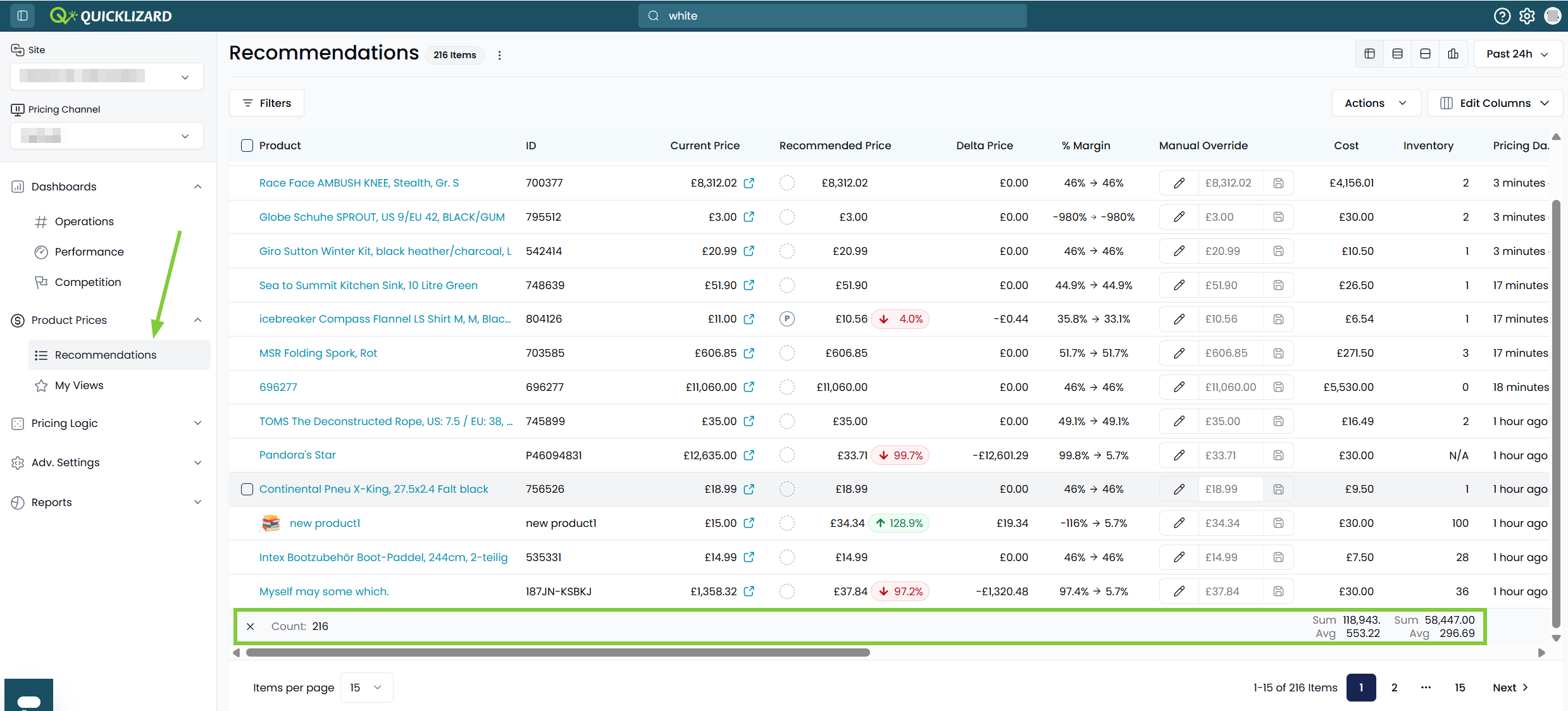This screenshot has width=1568, height=711.
Task: Click the horizontal table scrollbar
Action: pyautogui.click(x=557, y=652)
